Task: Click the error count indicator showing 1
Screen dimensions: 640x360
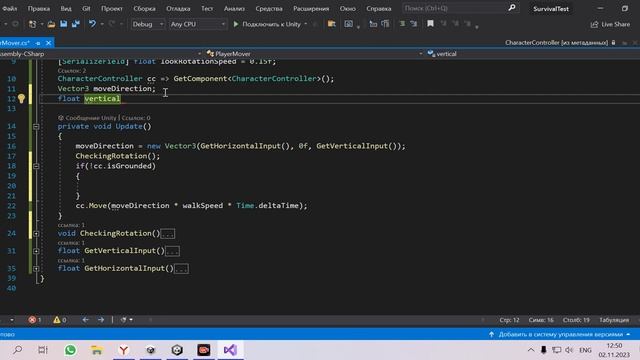Action: tap(35, 320)
